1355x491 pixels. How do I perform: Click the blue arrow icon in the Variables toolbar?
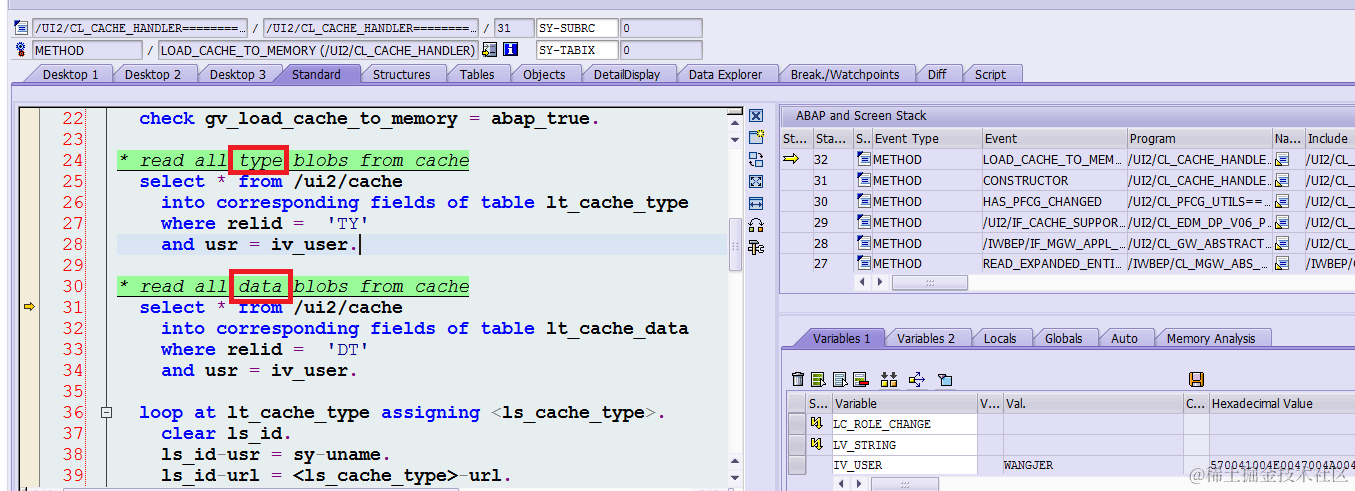pos(917,379)
